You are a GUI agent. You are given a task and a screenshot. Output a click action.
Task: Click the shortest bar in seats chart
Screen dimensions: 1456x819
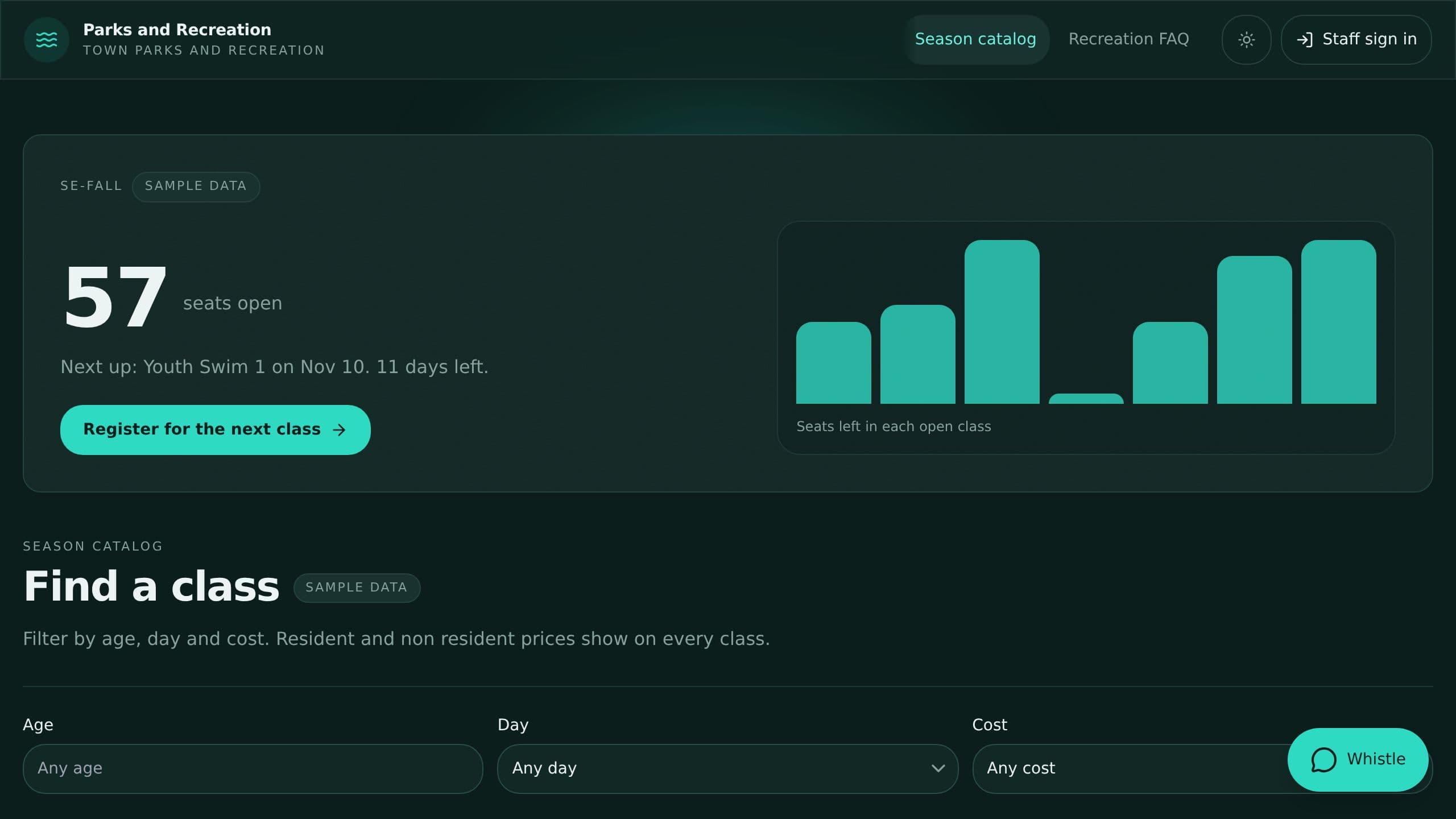pos(1086,399)
